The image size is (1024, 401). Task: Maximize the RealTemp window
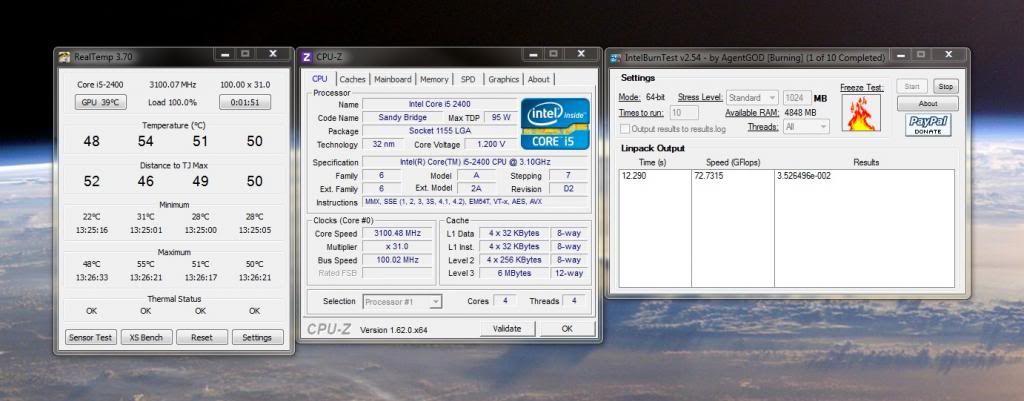(x=246, y=54)
